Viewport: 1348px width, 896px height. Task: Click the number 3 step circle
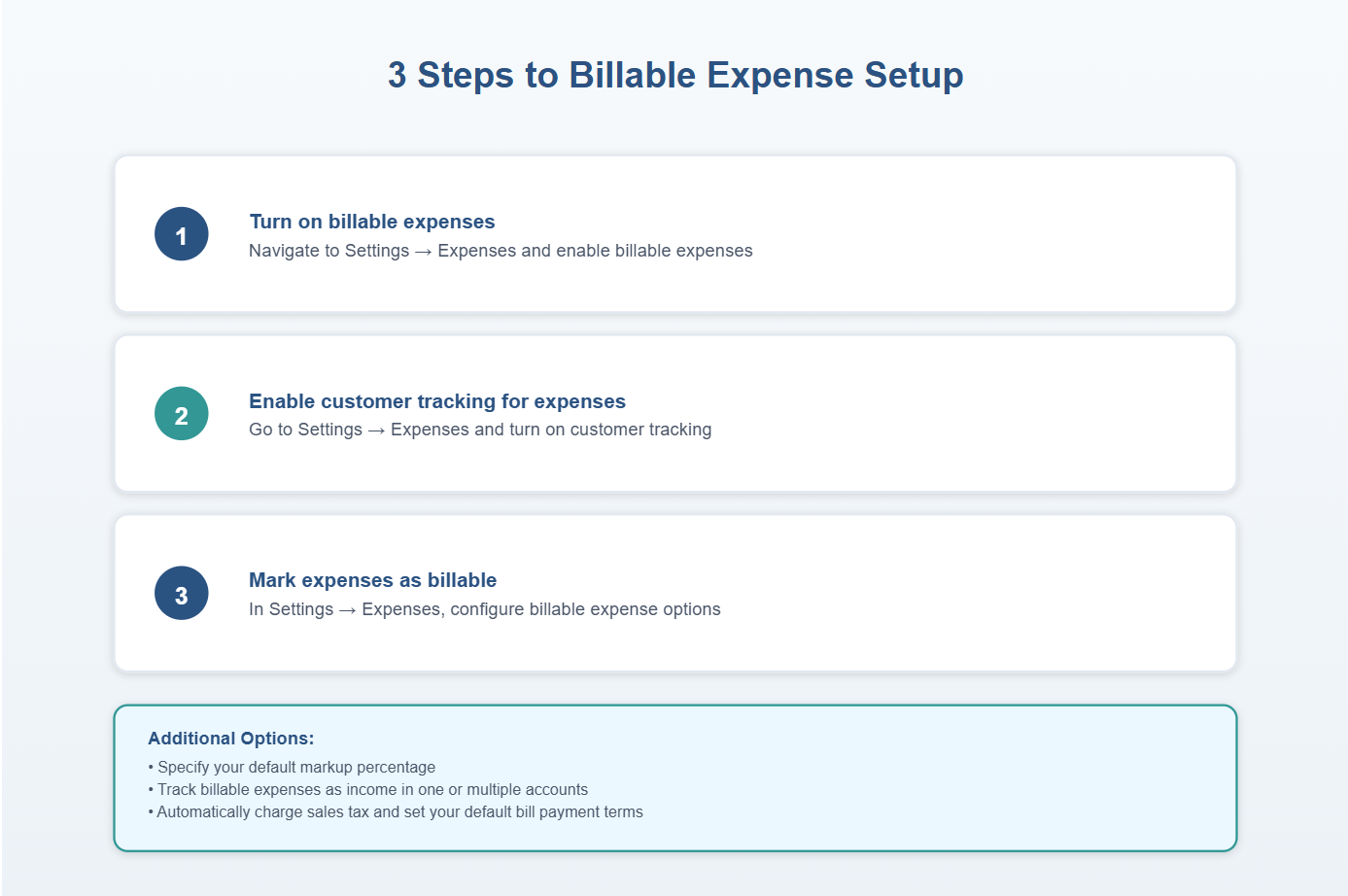point(182,594)
